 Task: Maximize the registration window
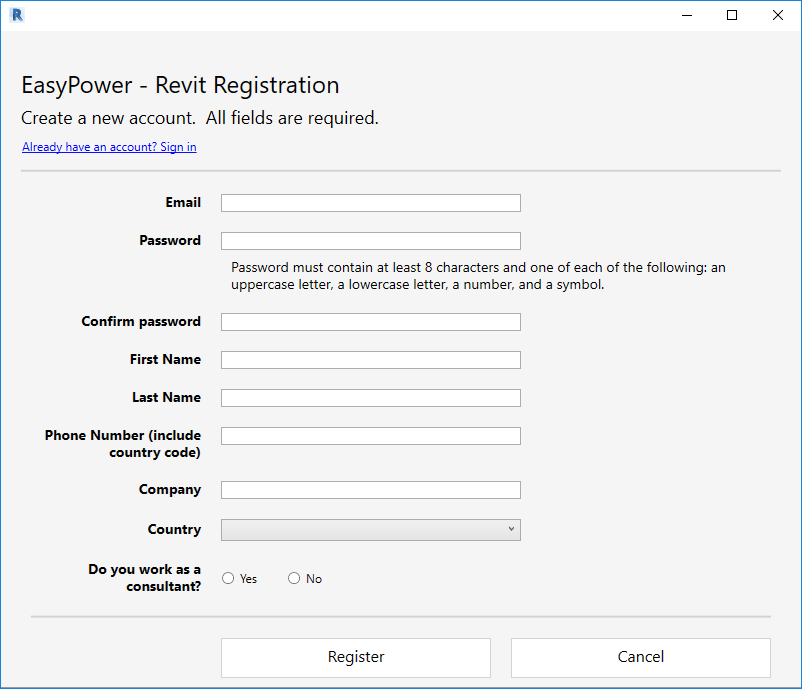click(732, 15)
